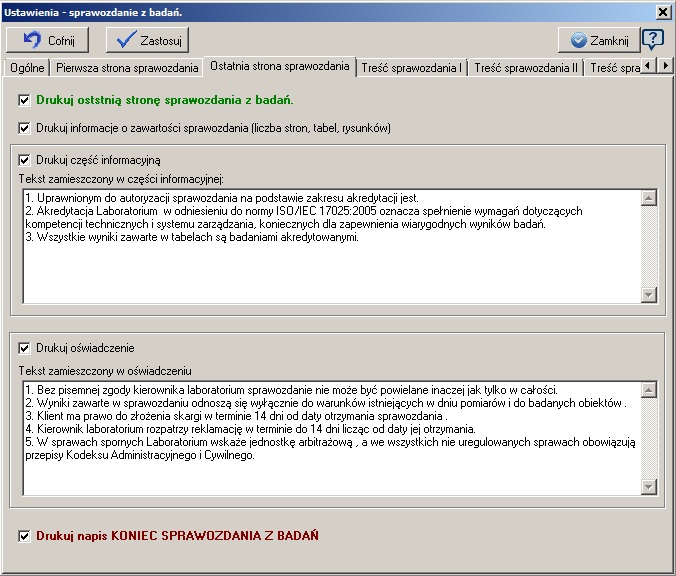The height and width of the screenshot is (576, 676).
Task: Toggle the Drukuj część informacyjną checkbox
Action: (x=24, y=160)
